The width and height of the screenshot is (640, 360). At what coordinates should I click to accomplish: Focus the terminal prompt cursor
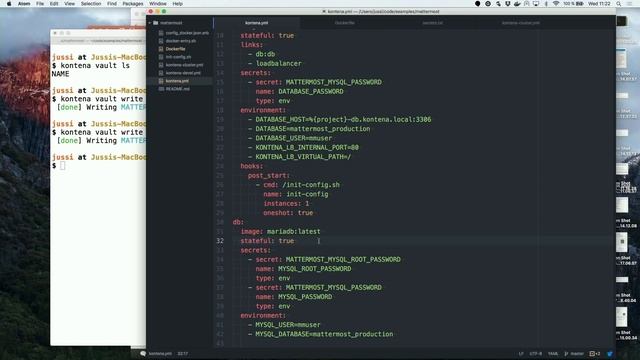tap(62, 166)
